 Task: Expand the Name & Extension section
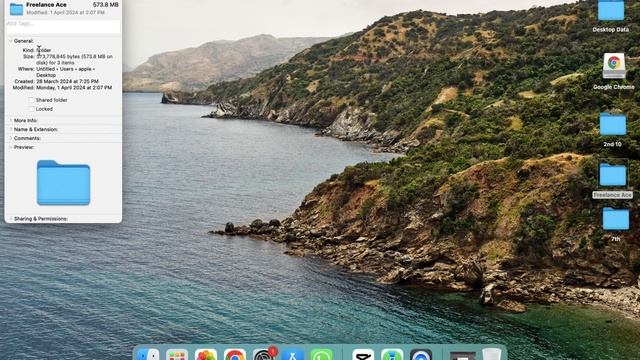click(x=11, y=129)
